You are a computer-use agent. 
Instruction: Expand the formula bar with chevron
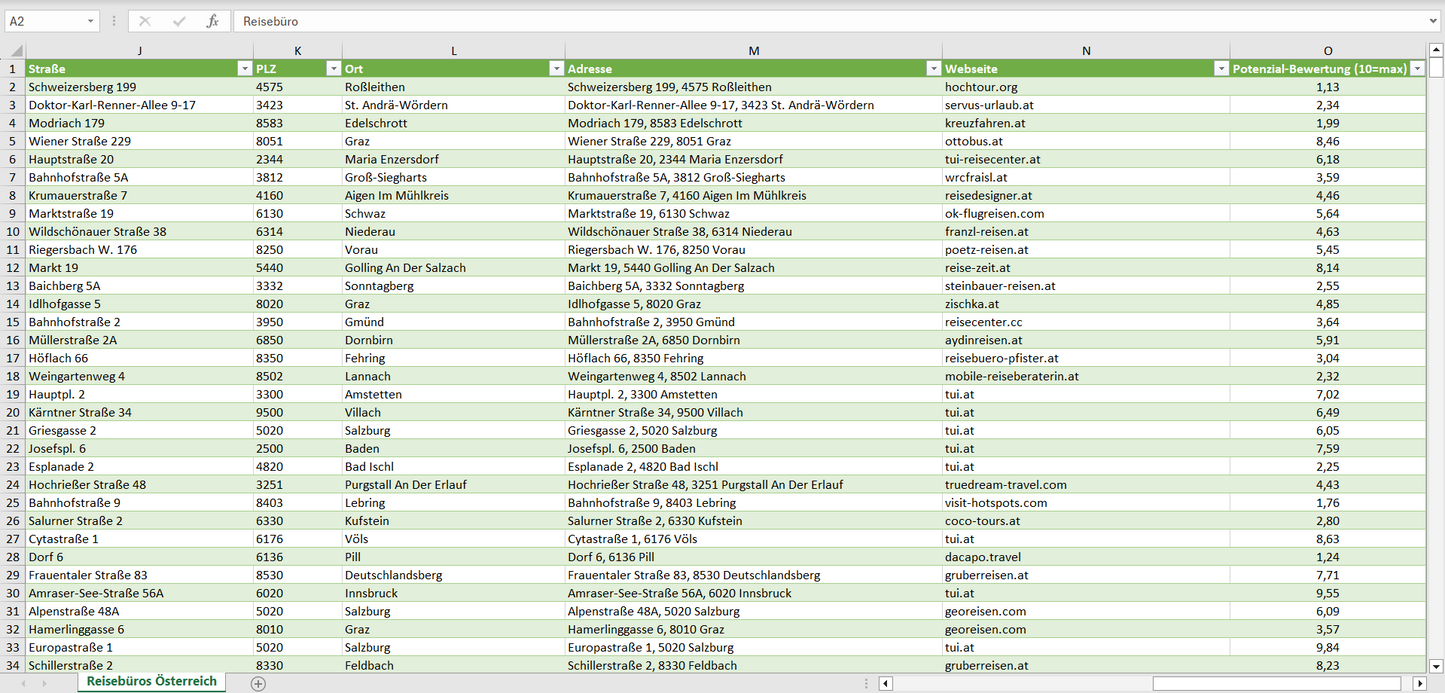coord(1434,21)
